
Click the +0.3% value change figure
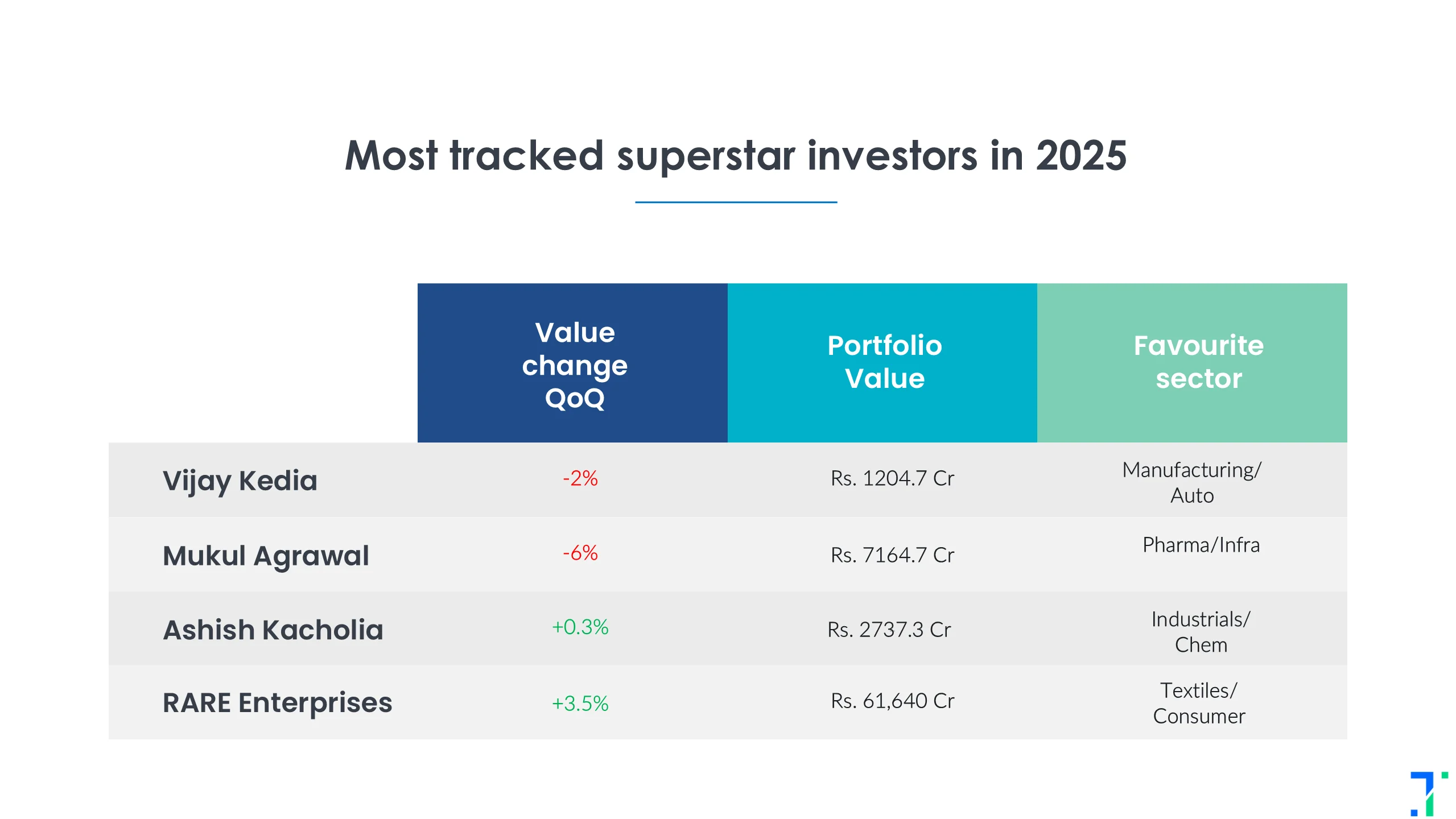click(x=580, y=627)
